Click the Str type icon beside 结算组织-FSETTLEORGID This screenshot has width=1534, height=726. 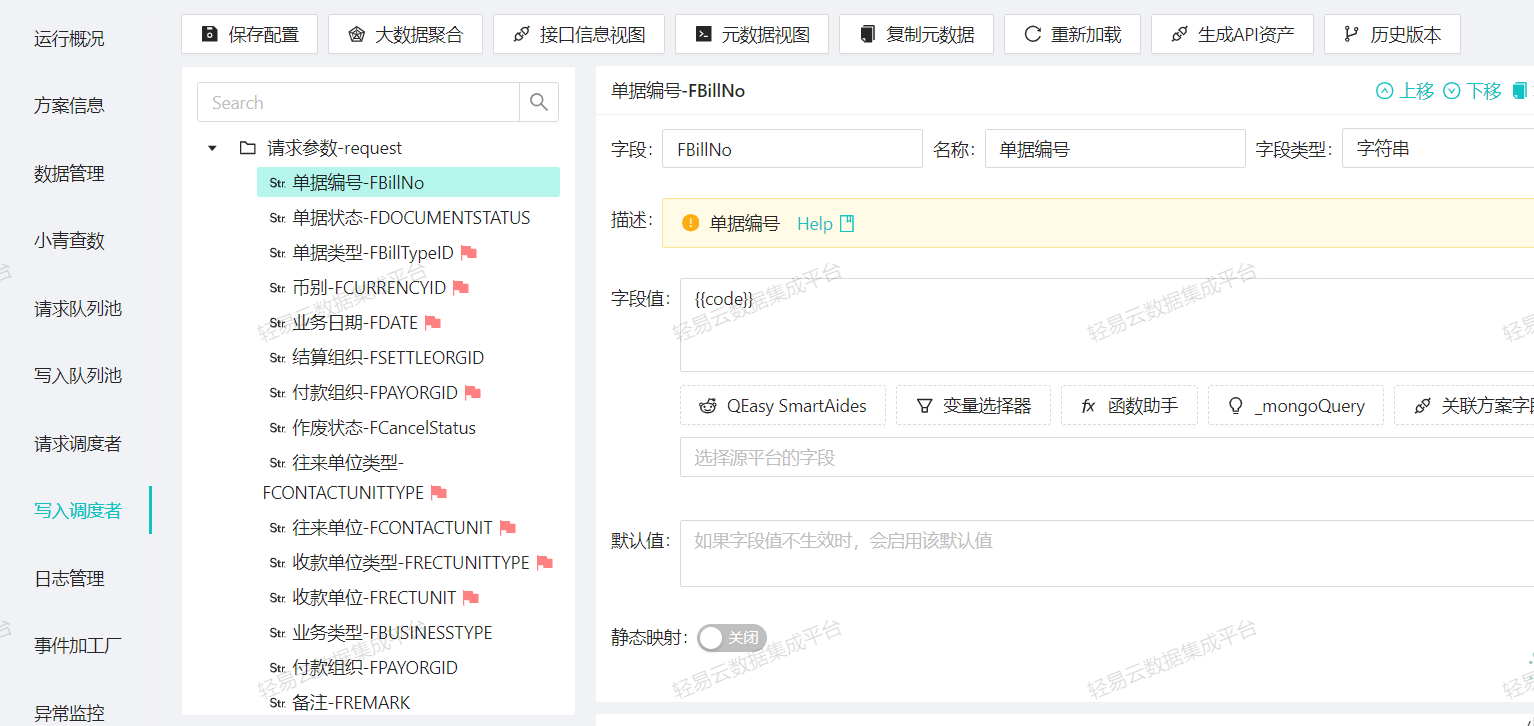(278, 358)
